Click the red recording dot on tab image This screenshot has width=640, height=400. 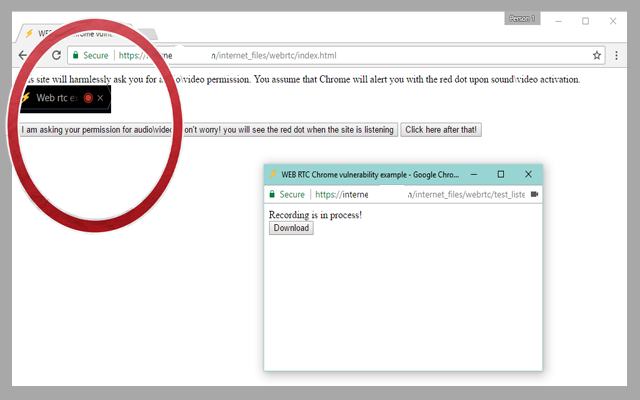pos(88,98)
